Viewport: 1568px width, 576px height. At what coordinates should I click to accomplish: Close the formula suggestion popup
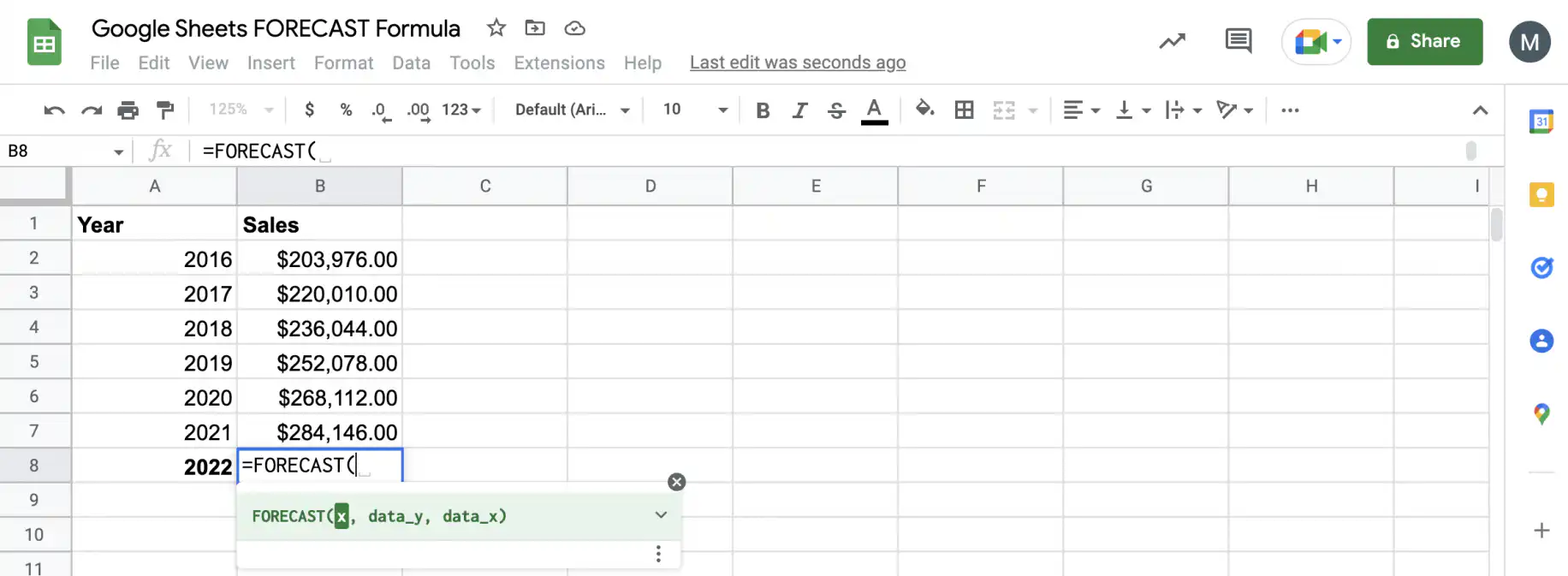pyautogui.click(x=677, y=482)
